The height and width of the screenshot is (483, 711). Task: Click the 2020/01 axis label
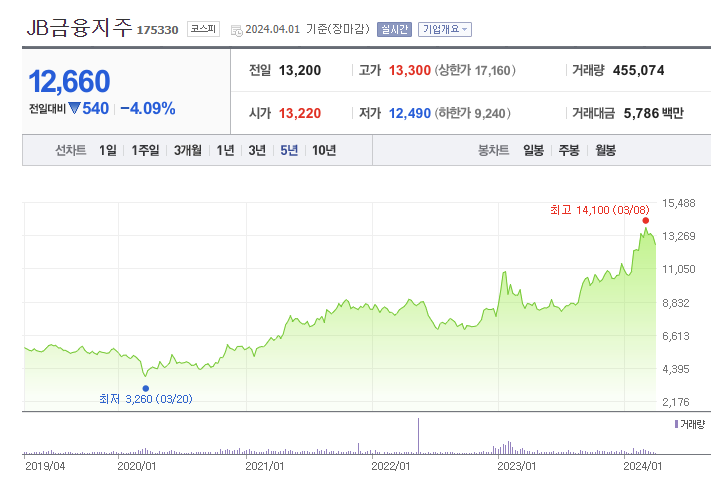tap(136, 466)
